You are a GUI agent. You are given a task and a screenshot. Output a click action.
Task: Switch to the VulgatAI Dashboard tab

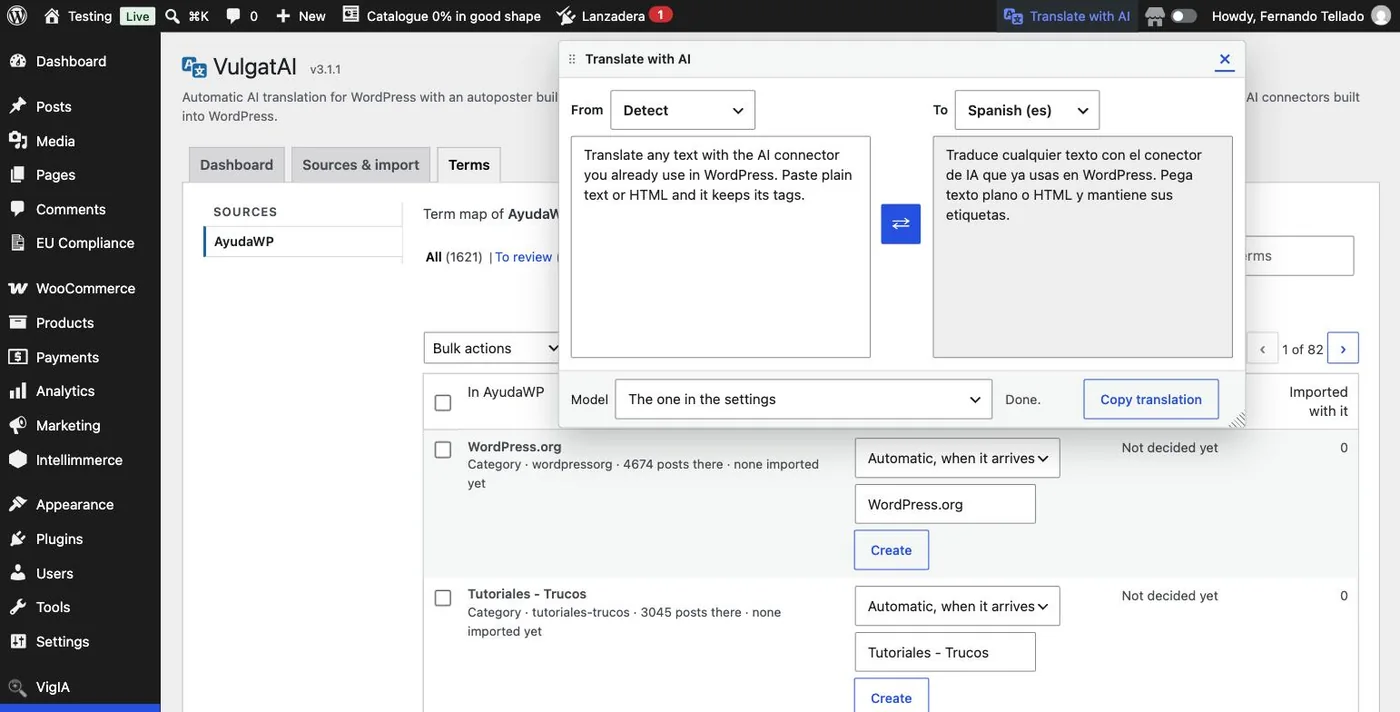237,165
